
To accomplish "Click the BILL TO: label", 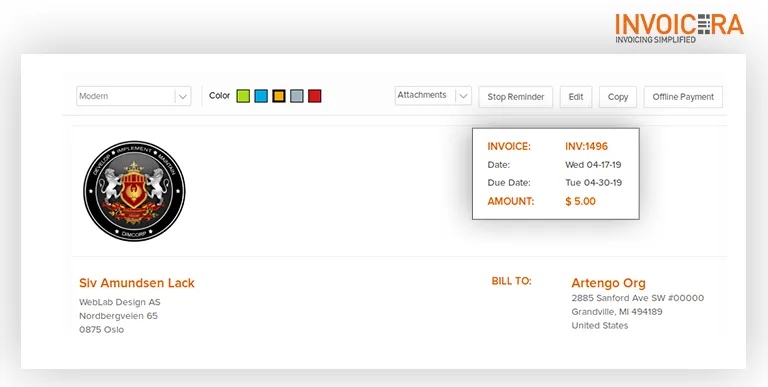I will click(511, 281).
